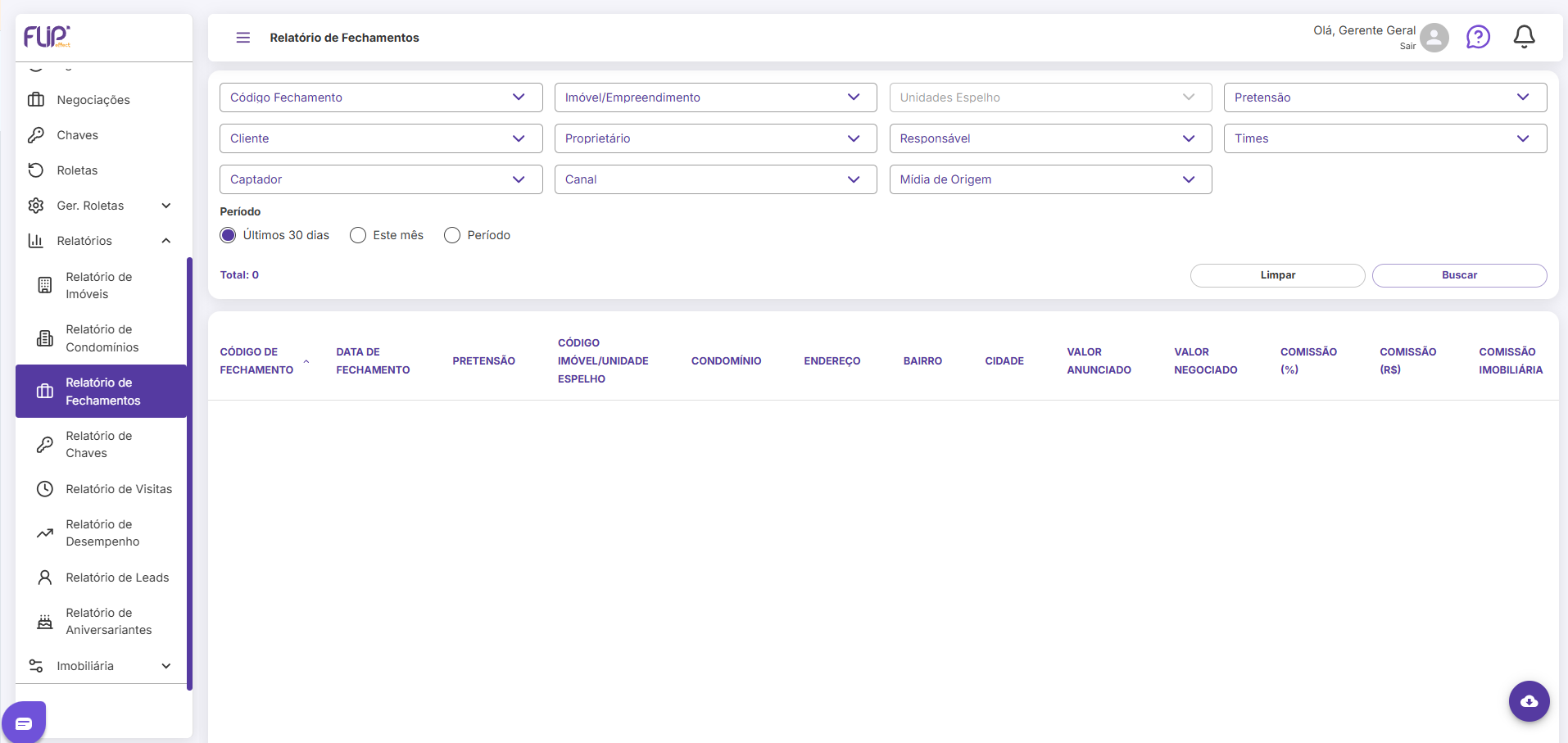The height and width of the screenshot is (743, 1568).
Task: Click the Limpar button
Action: (x=1277, y=275)
